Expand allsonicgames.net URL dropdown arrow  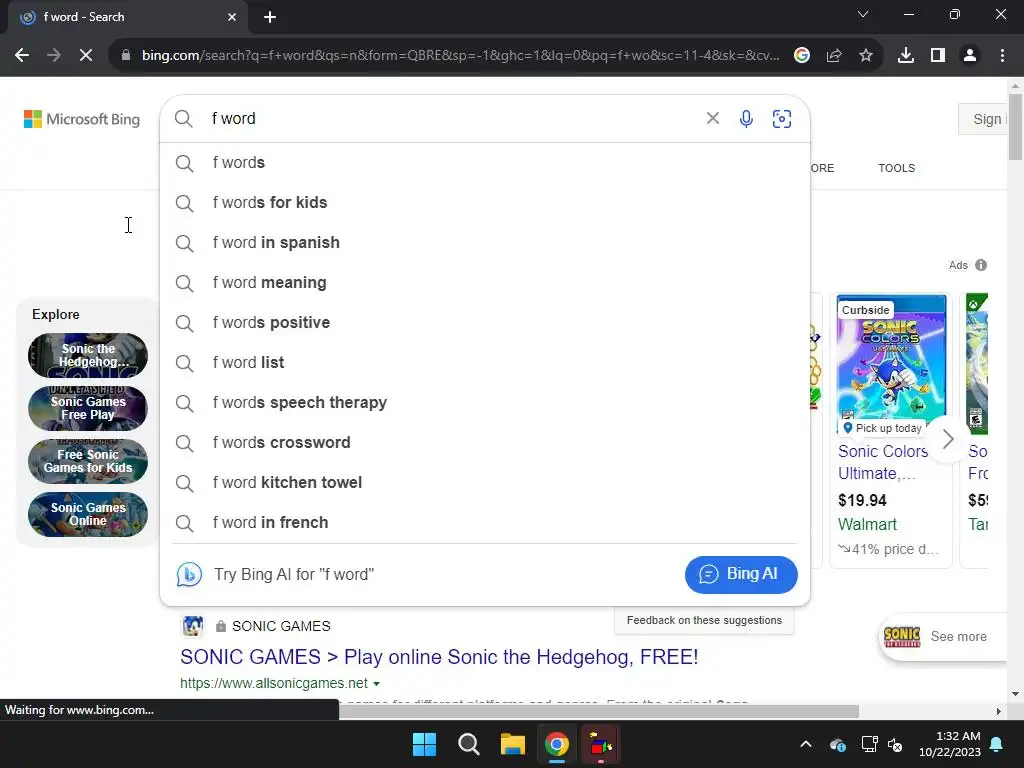[376, 684]
